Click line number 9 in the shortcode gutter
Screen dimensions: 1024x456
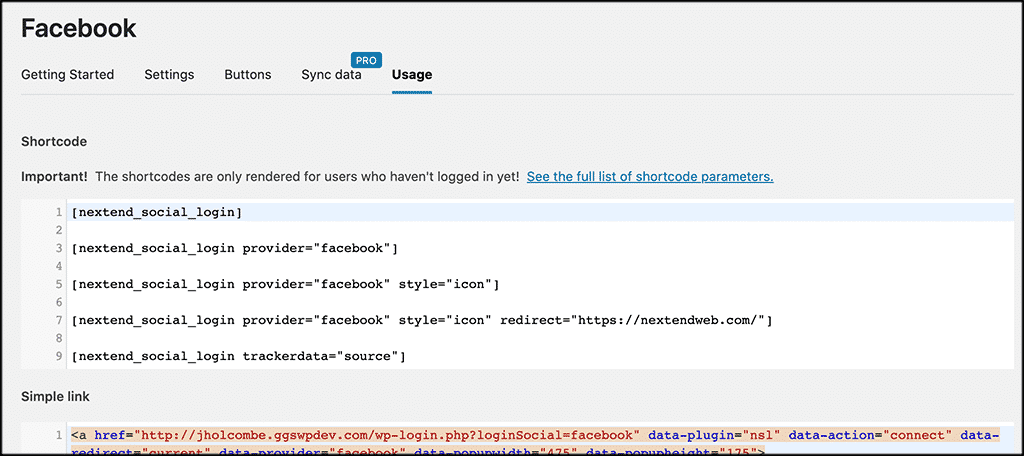point(59,356)
